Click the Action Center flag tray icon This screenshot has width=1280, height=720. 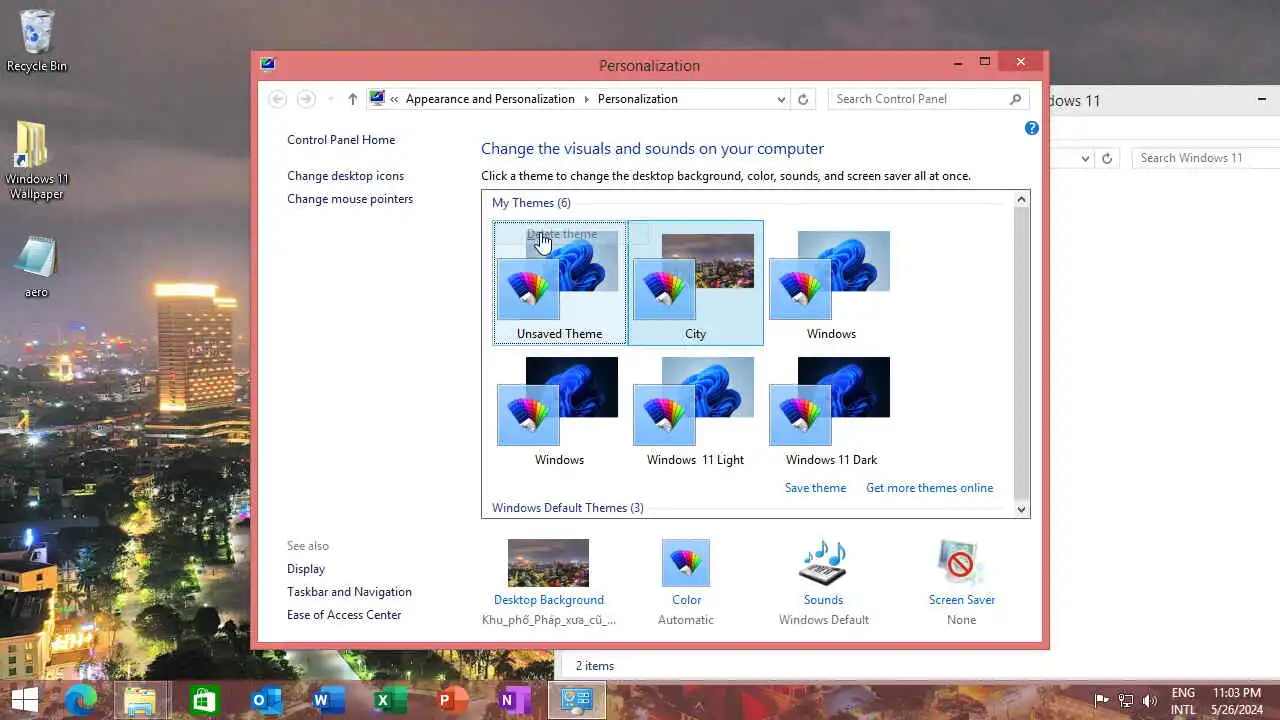tap(1101, 700)
